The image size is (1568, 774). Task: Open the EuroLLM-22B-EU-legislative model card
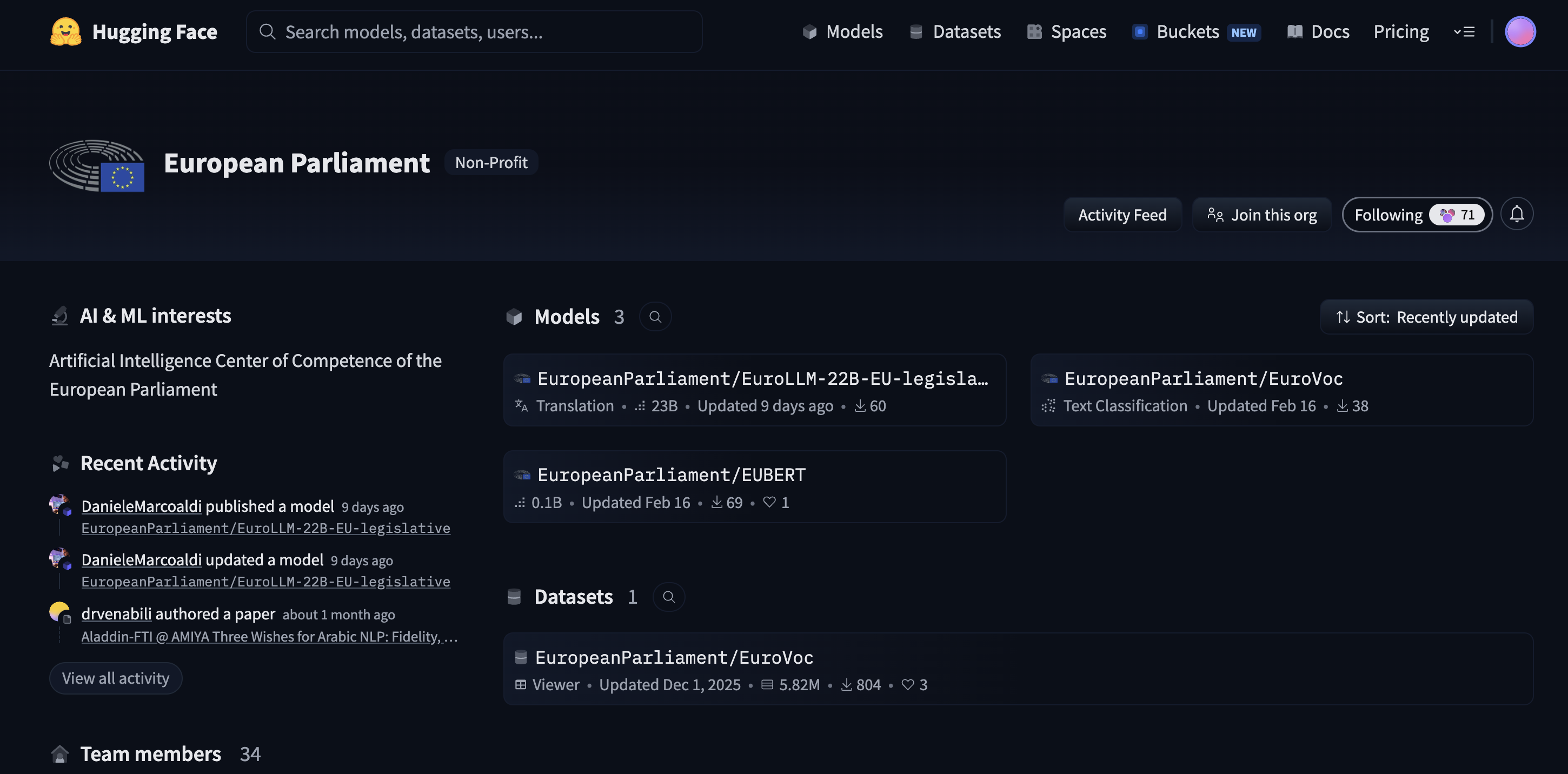pyautogui.click(x=754, y=390)
